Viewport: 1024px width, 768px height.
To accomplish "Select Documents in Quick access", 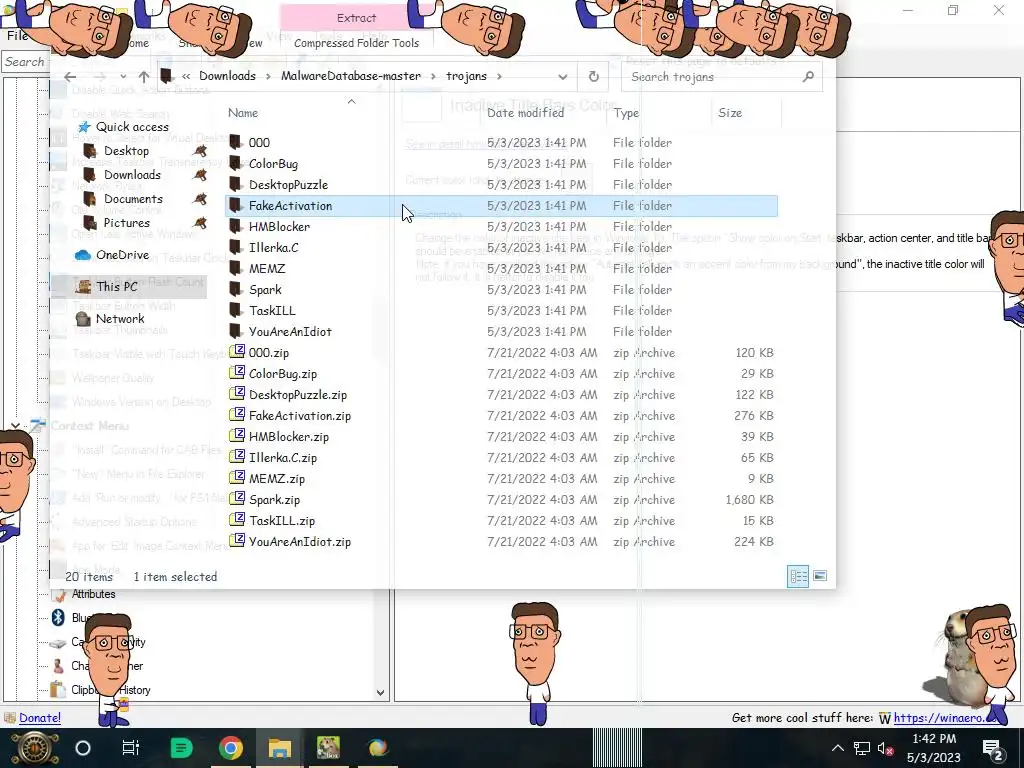I will [x=133, y=199].
